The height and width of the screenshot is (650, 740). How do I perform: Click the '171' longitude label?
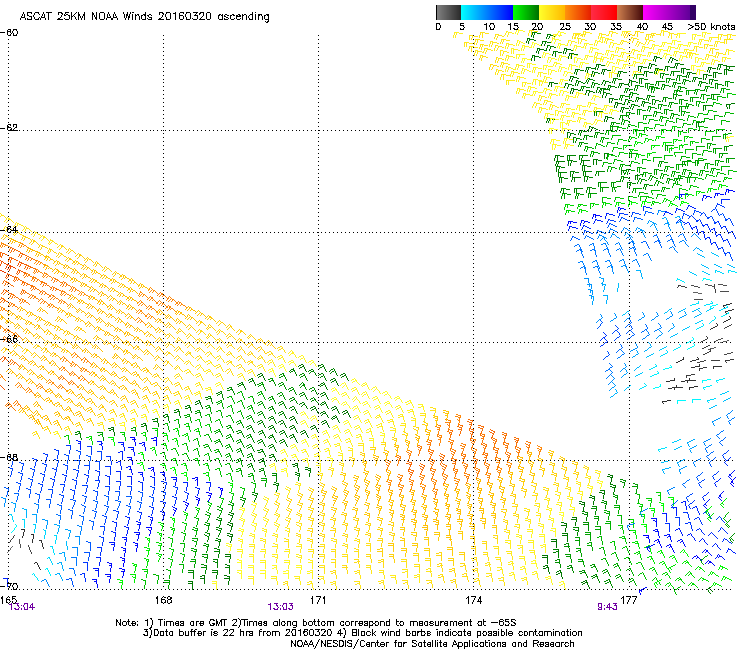pyautogui.click(x=318, y=599)
